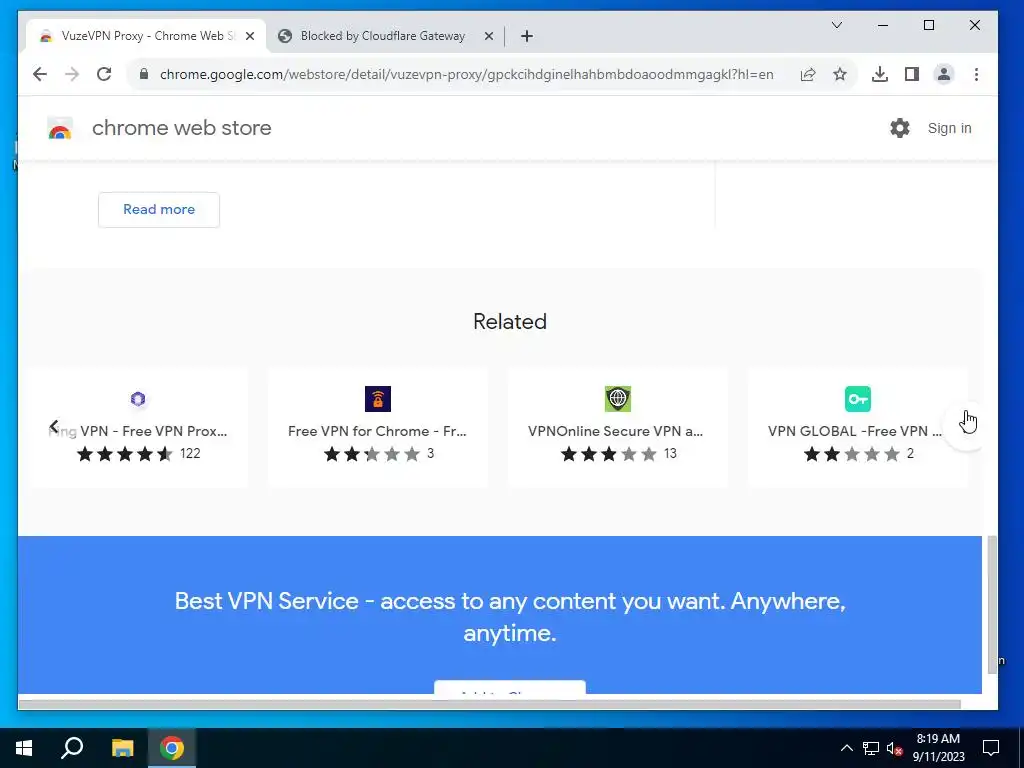Click the muted volume tray icon
The height and width of the screenshot is (768, 1024).
click(x=894, y=748)
